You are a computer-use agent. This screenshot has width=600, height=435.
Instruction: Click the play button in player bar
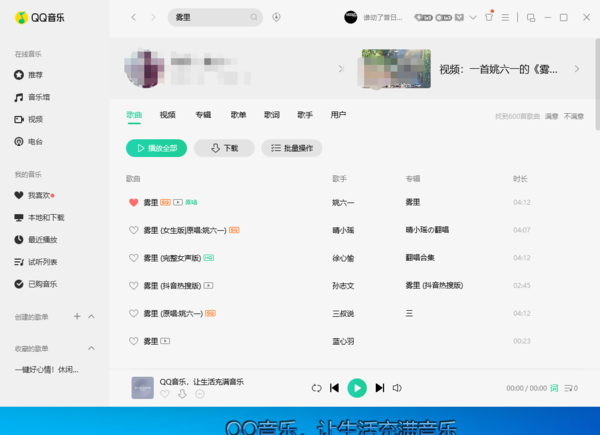point(356,388)
